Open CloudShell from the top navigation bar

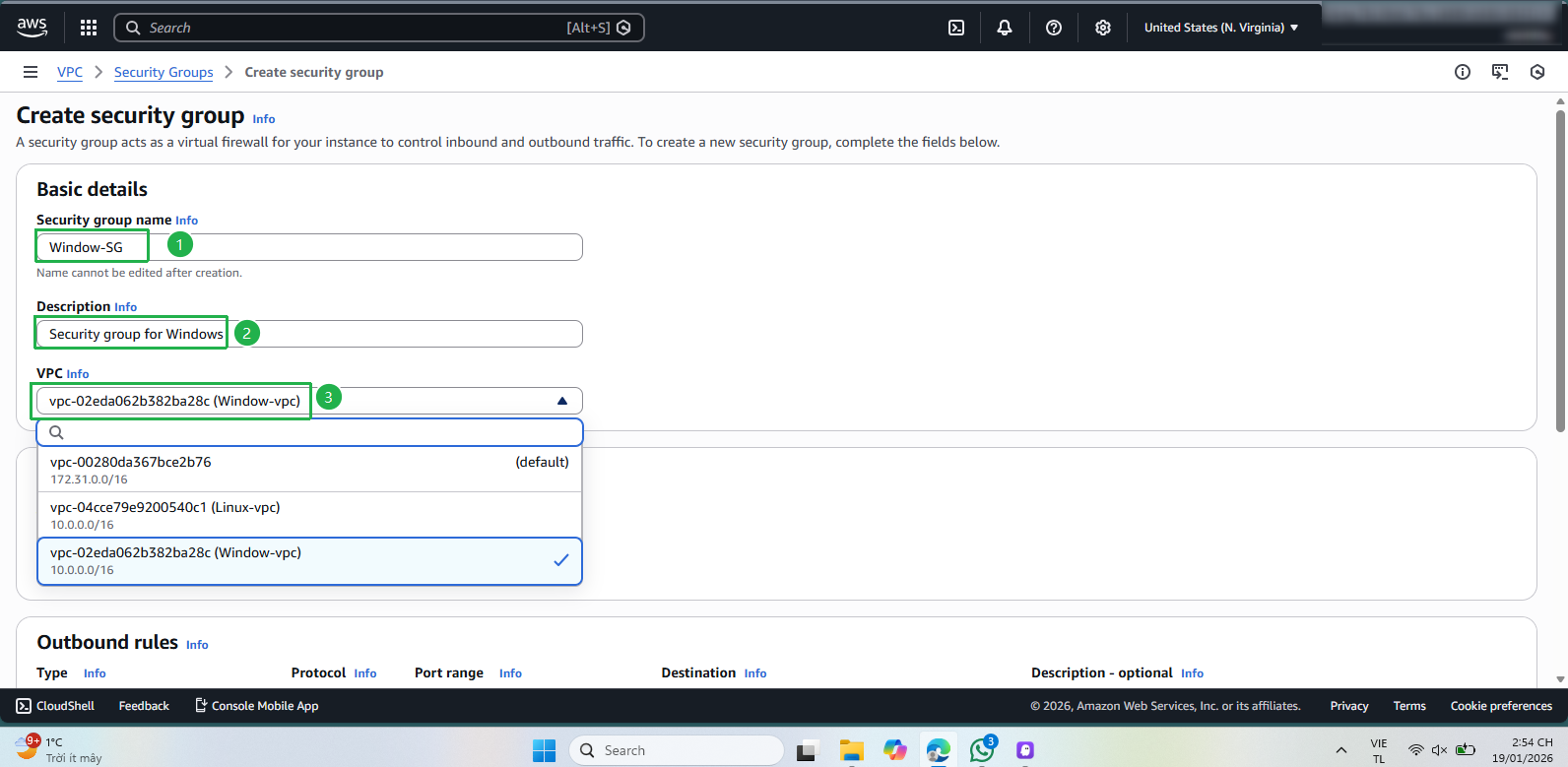tap(956, 28)
